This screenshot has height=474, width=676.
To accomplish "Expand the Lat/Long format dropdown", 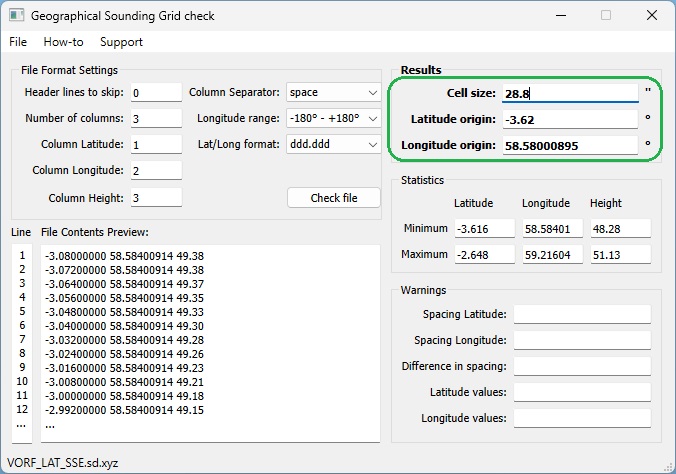I will tap(333, 145).
